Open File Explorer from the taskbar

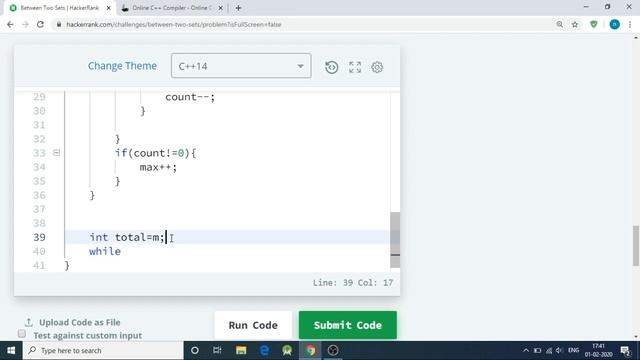[241, 351]
